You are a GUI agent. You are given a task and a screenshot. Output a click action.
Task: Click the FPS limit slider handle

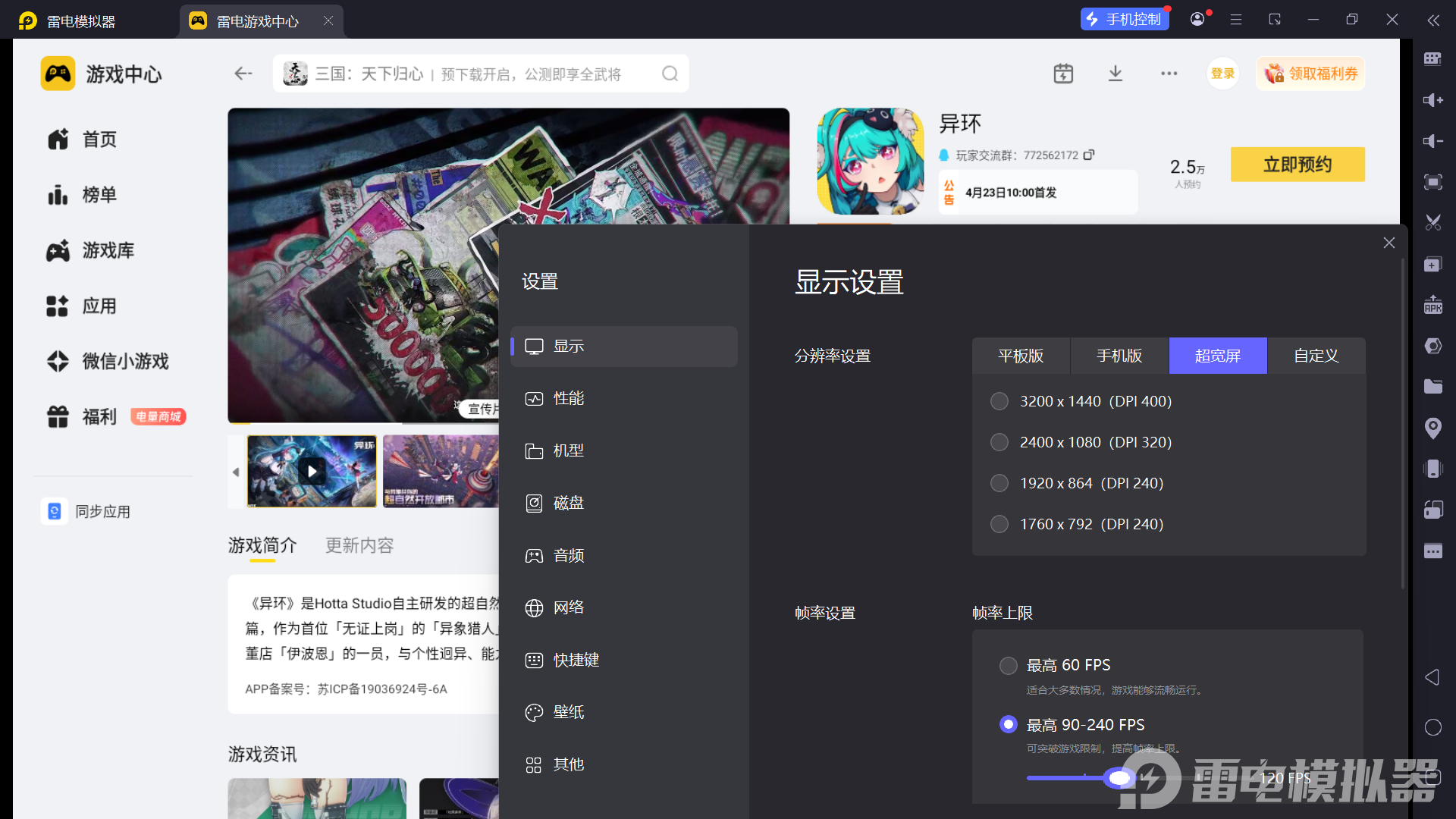[x=1119, y=778]
